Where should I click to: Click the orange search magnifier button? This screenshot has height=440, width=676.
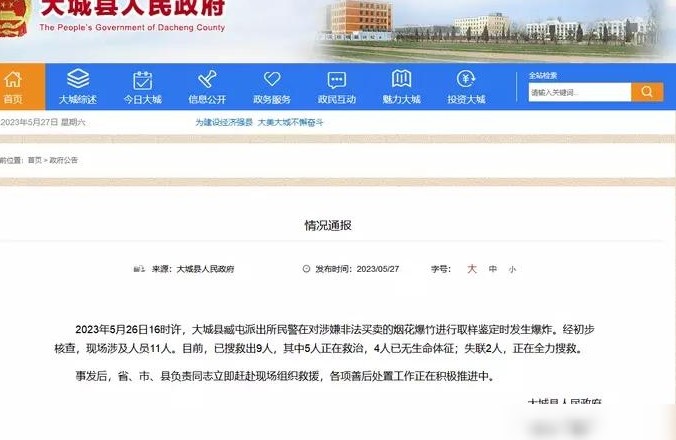pyautogui.click(x=647, y=92)
